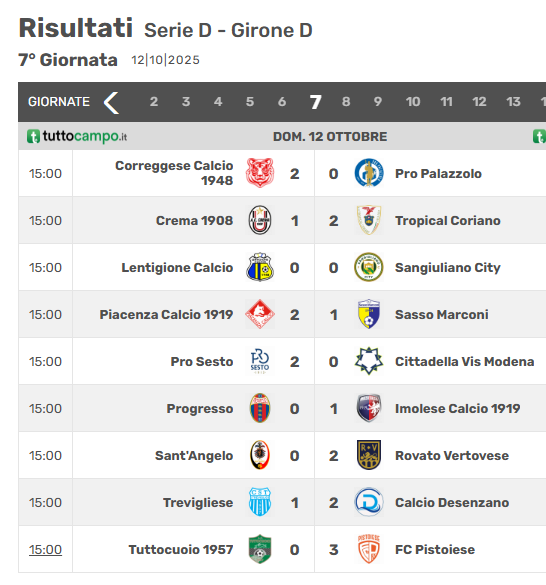
Task: Open Lentigione Calcio team name
Action: pyautogui.click(x=177, y=268)
